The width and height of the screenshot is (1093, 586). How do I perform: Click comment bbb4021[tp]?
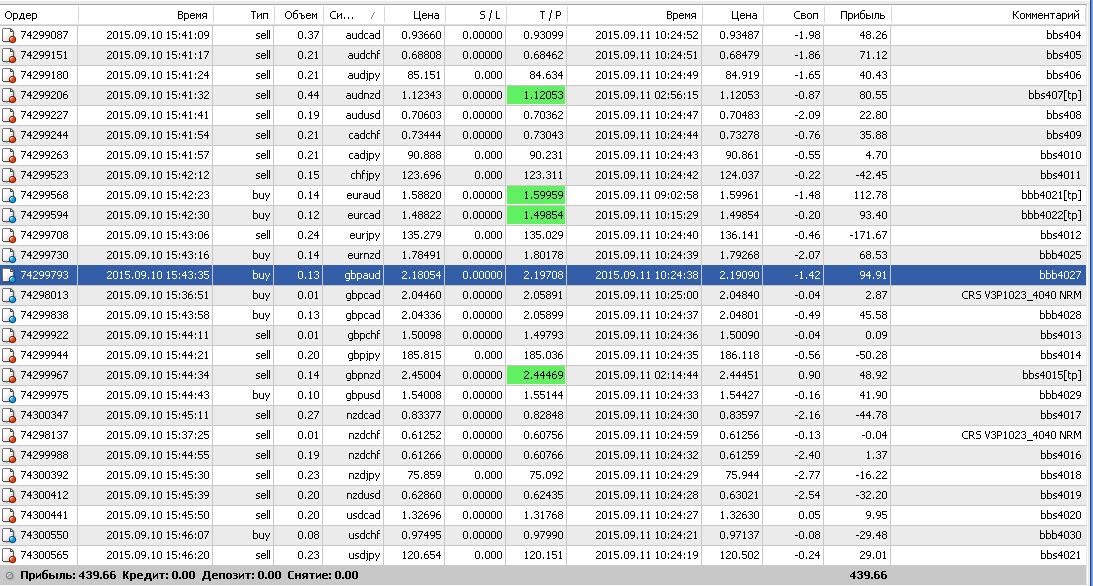1051,195
